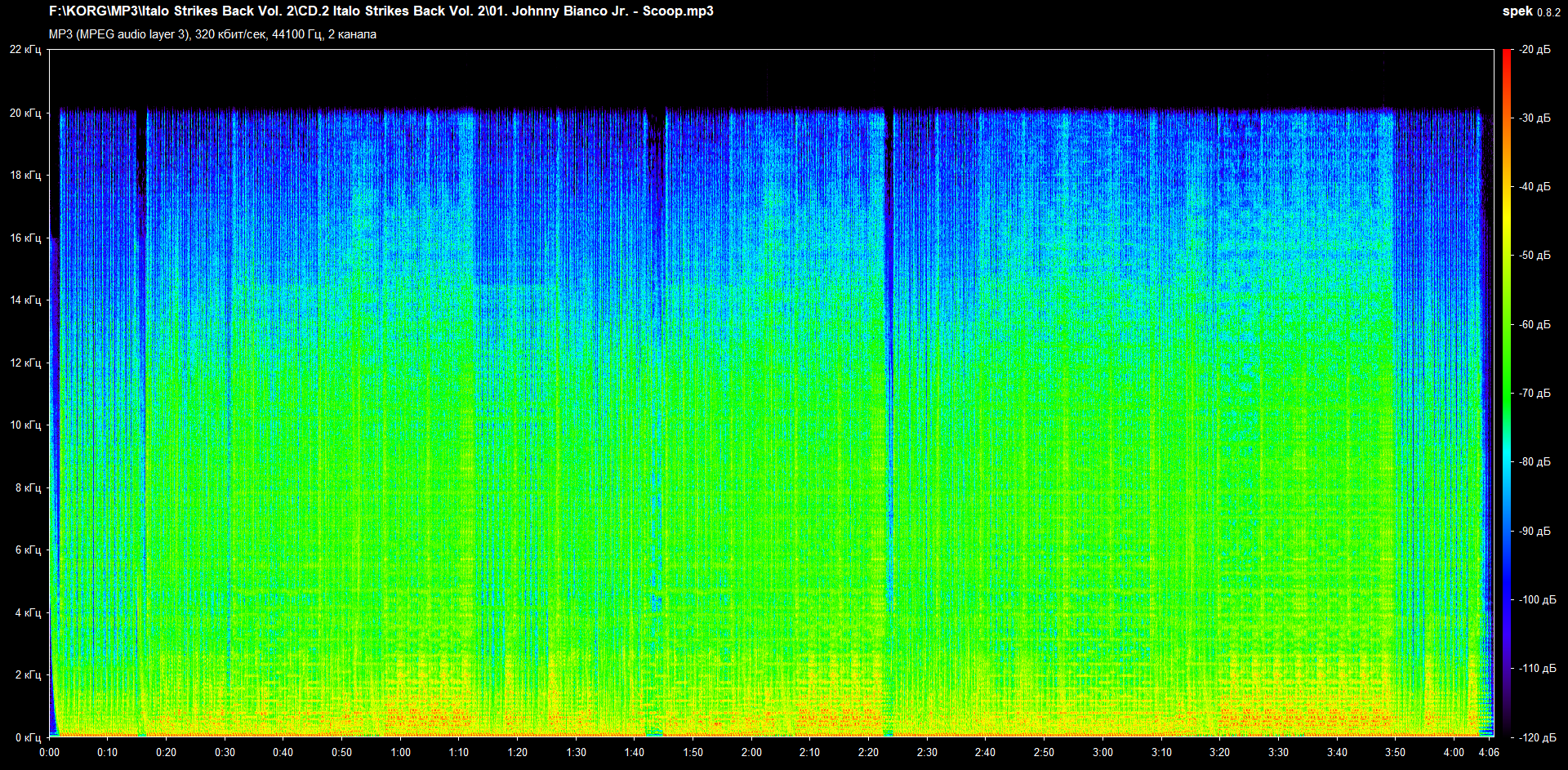This screenshot has width=1568, height=770.
Task: Select the -120 дБ color scale label
Action: point(1535,737)
